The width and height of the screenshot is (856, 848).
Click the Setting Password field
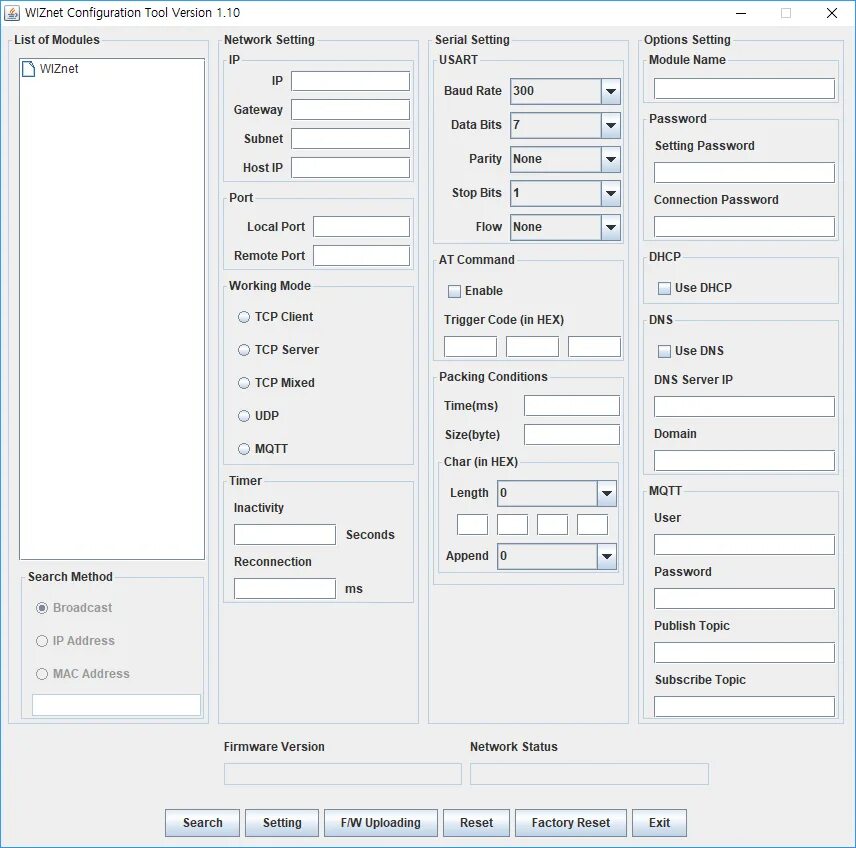click(x=744, y=173)
